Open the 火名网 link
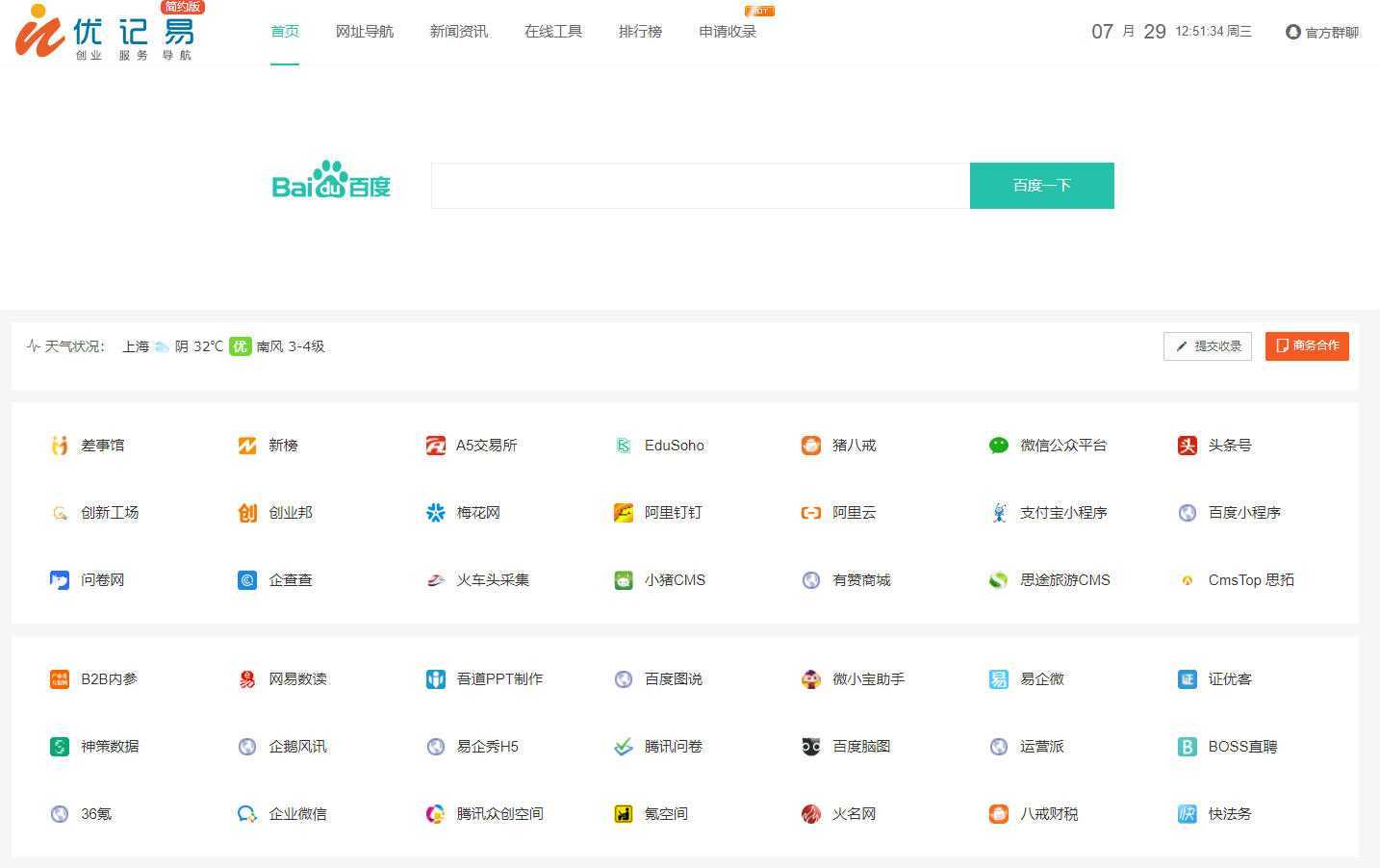Image resolution: width=1380 pixels, height=868 pixels. pos(855,814)
